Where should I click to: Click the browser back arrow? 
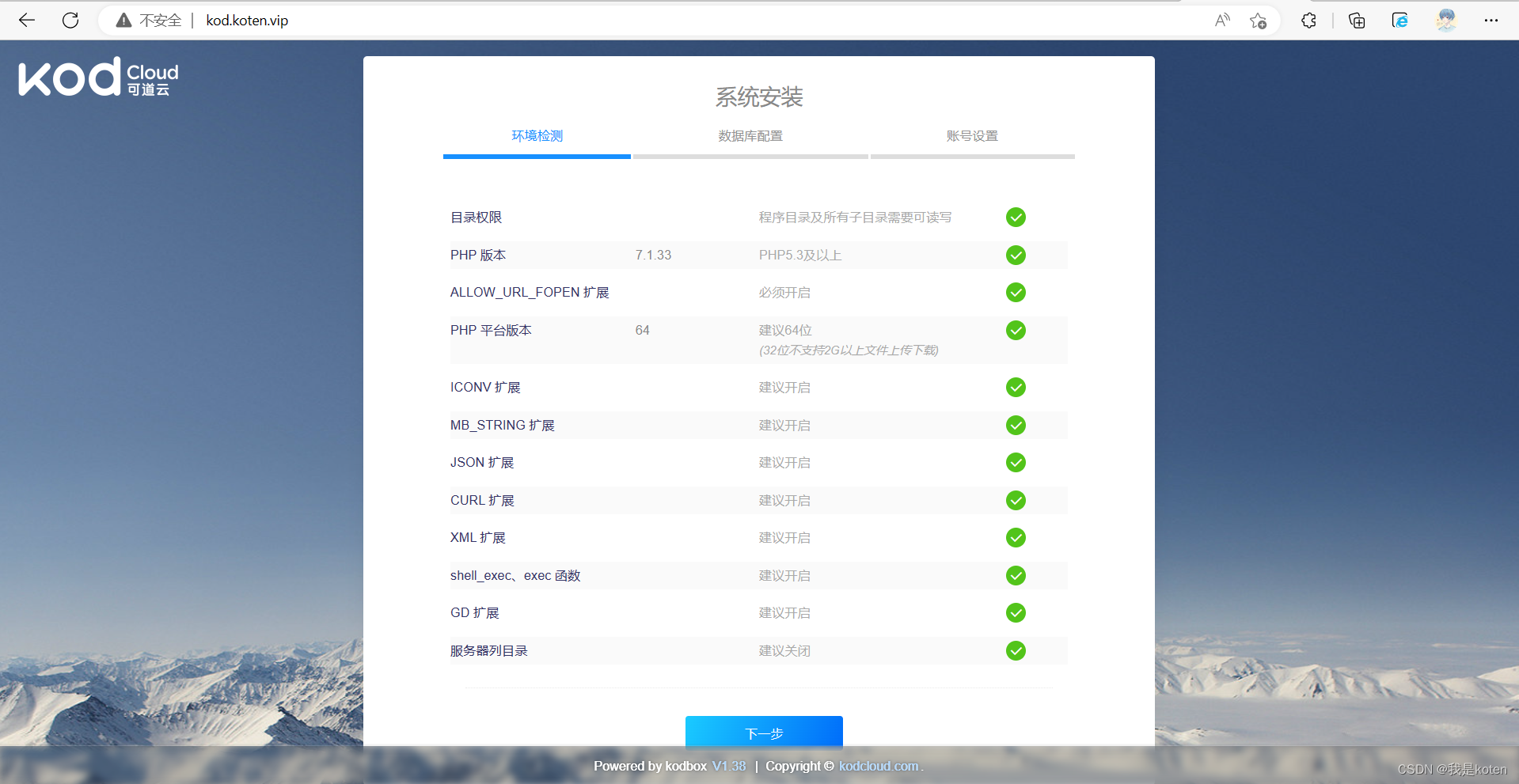click(27, 21)
